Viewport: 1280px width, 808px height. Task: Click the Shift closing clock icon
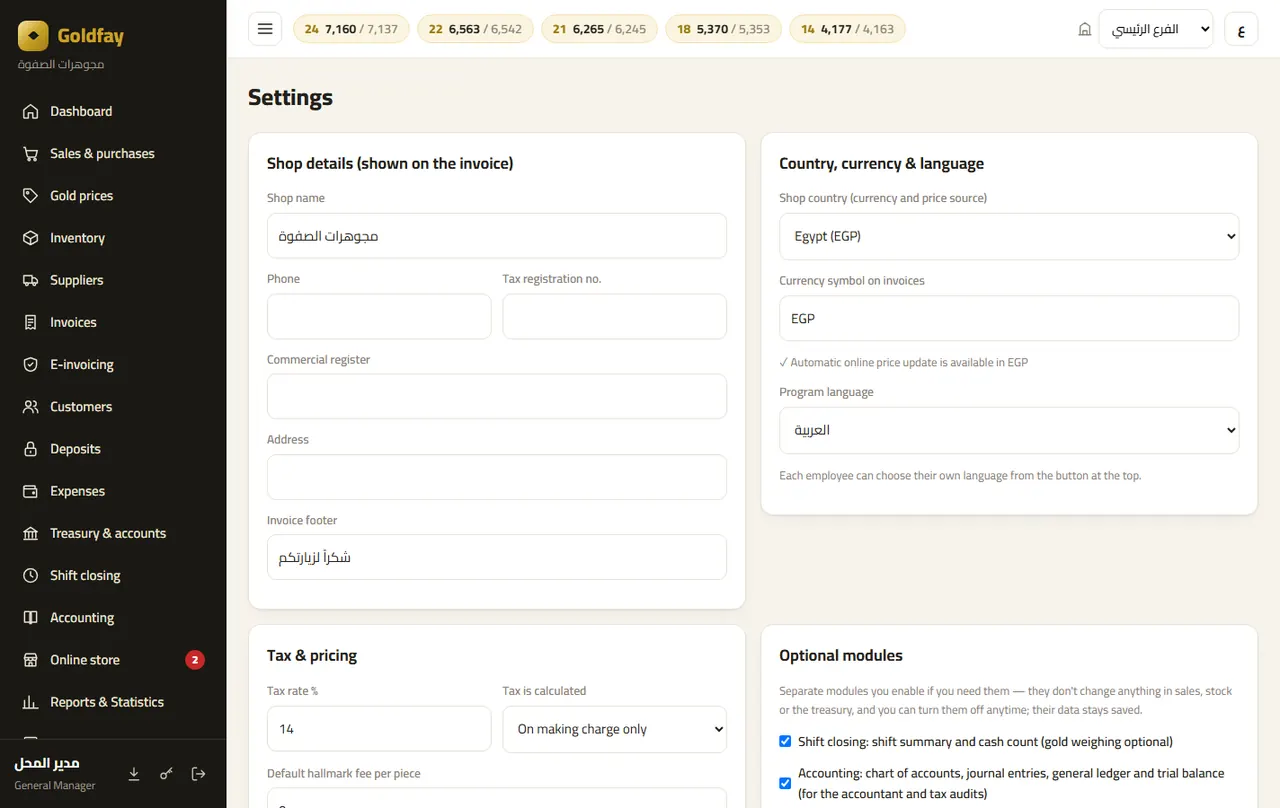(x=31, y=575)
